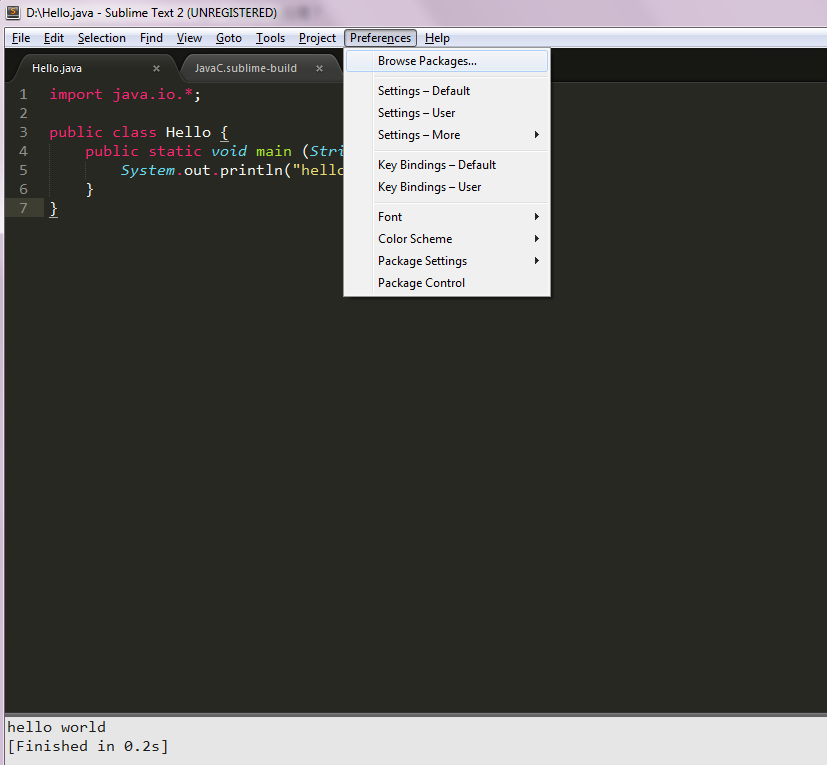This screenshot has width=827, height=765.
Task: Open Settings – Default
Action: [447, 91]
